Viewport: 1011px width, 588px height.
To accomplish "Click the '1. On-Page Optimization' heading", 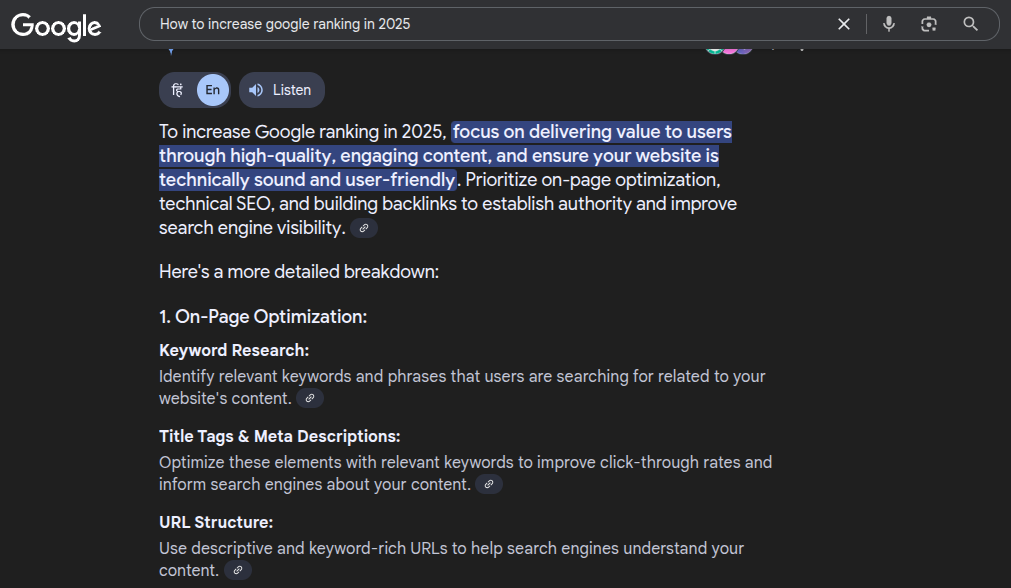I will point(263,317).
